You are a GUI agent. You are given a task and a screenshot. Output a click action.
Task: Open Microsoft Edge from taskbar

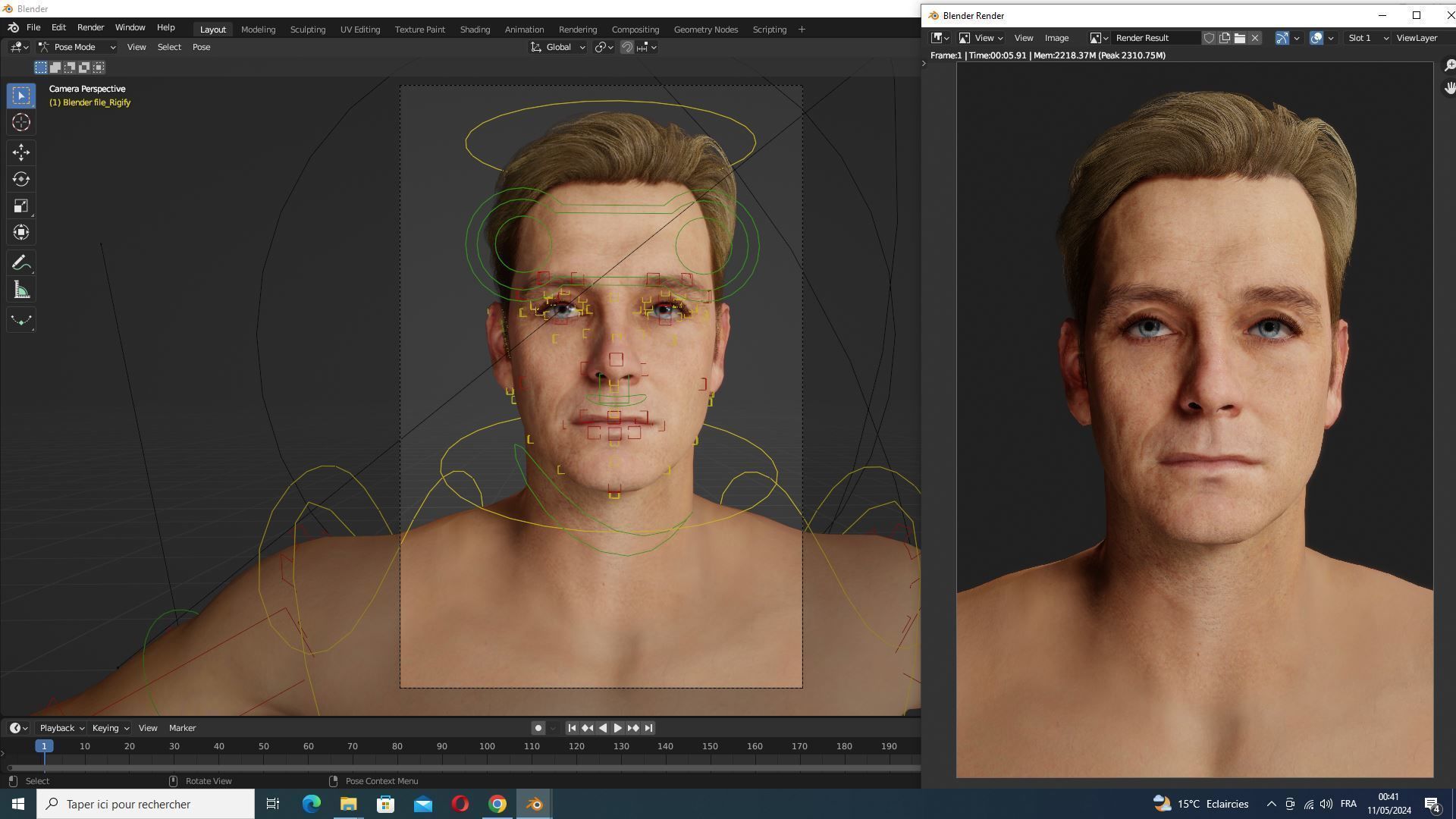311,804
